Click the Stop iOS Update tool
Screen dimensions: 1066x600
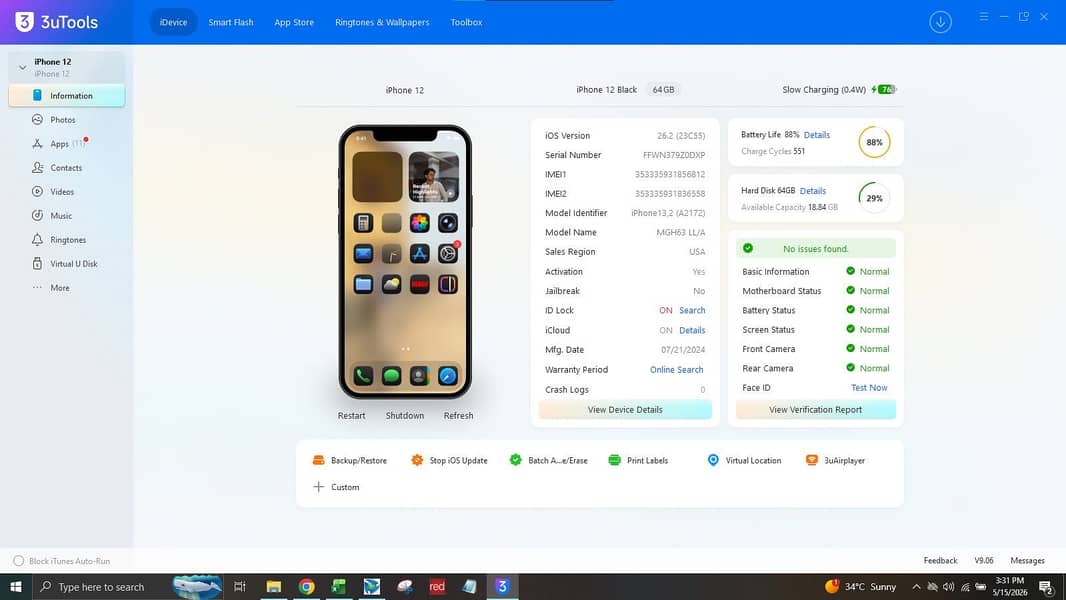pyautogui.click(x=449, y=460)
